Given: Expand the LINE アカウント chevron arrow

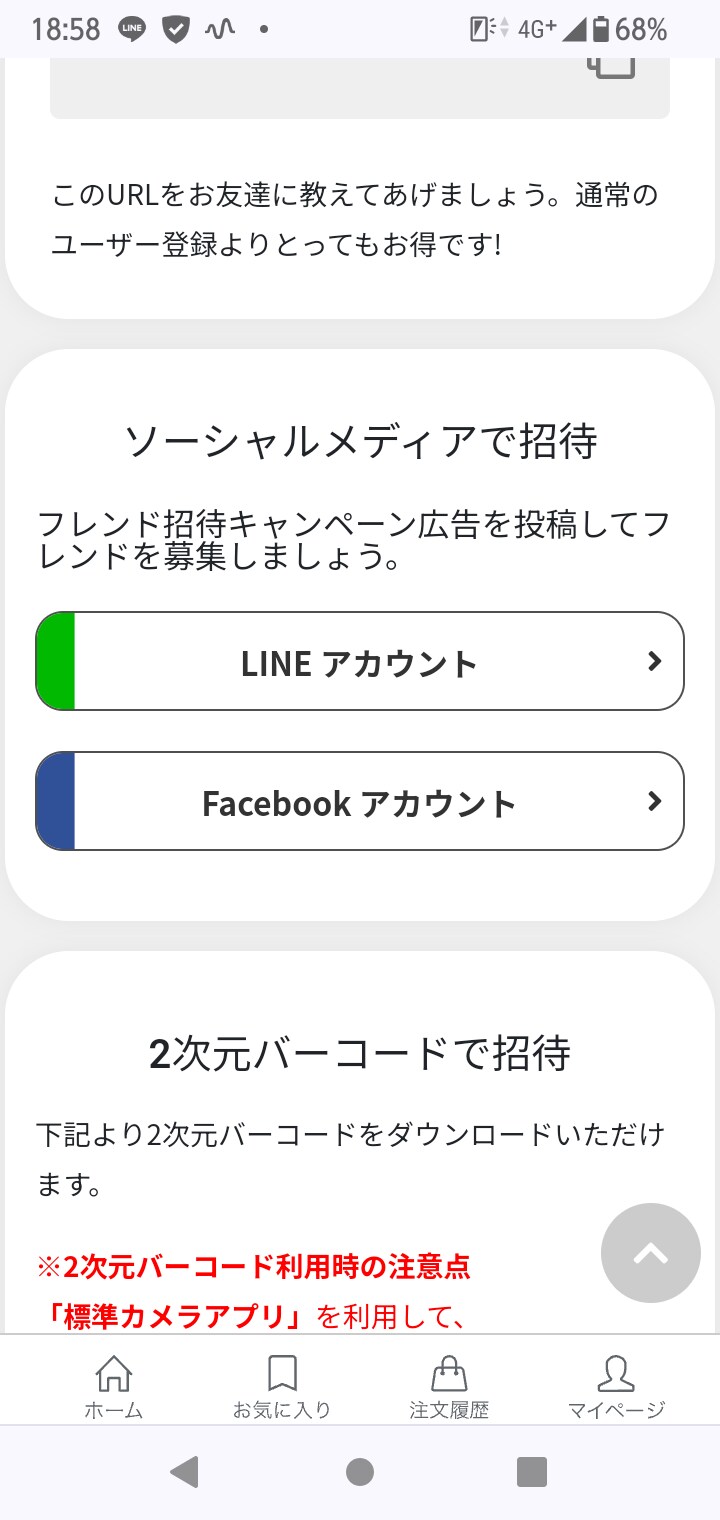Looking at the screenshot, I should pyautogui.click(x=655, y=661).
